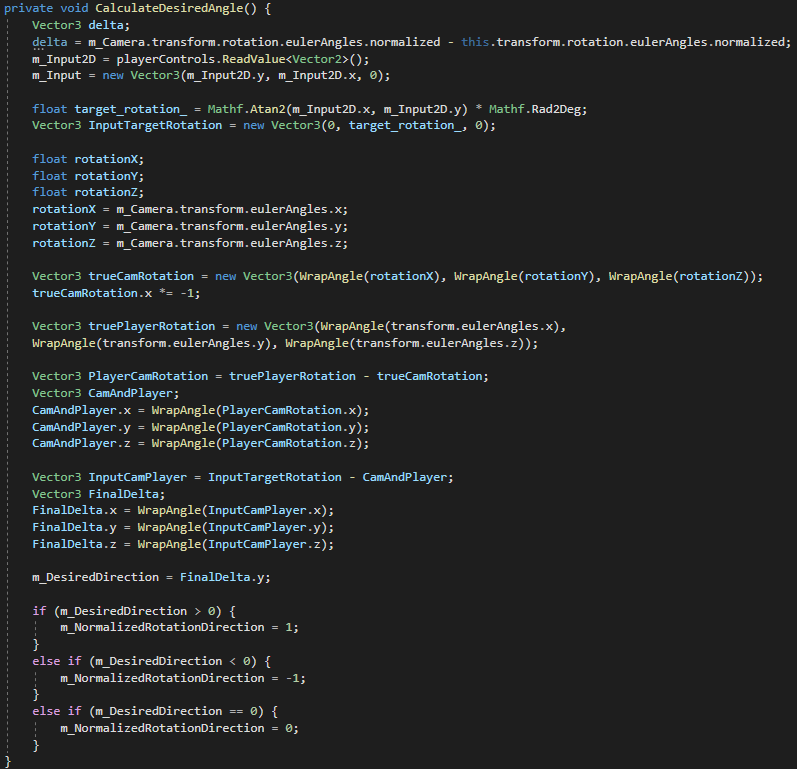Click the line 'trueCamRotation.x *= -1;'
The width and height of the screenshot is (797, 769).
pos(116,293)
